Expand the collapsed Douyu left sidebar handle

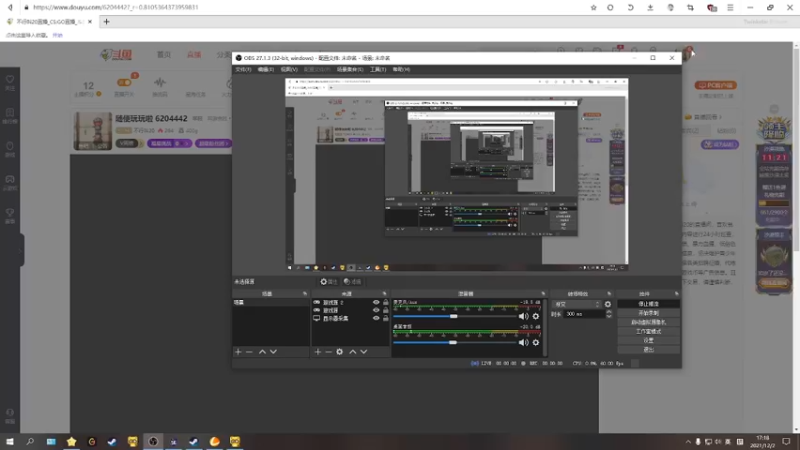[x=21, y=250]
